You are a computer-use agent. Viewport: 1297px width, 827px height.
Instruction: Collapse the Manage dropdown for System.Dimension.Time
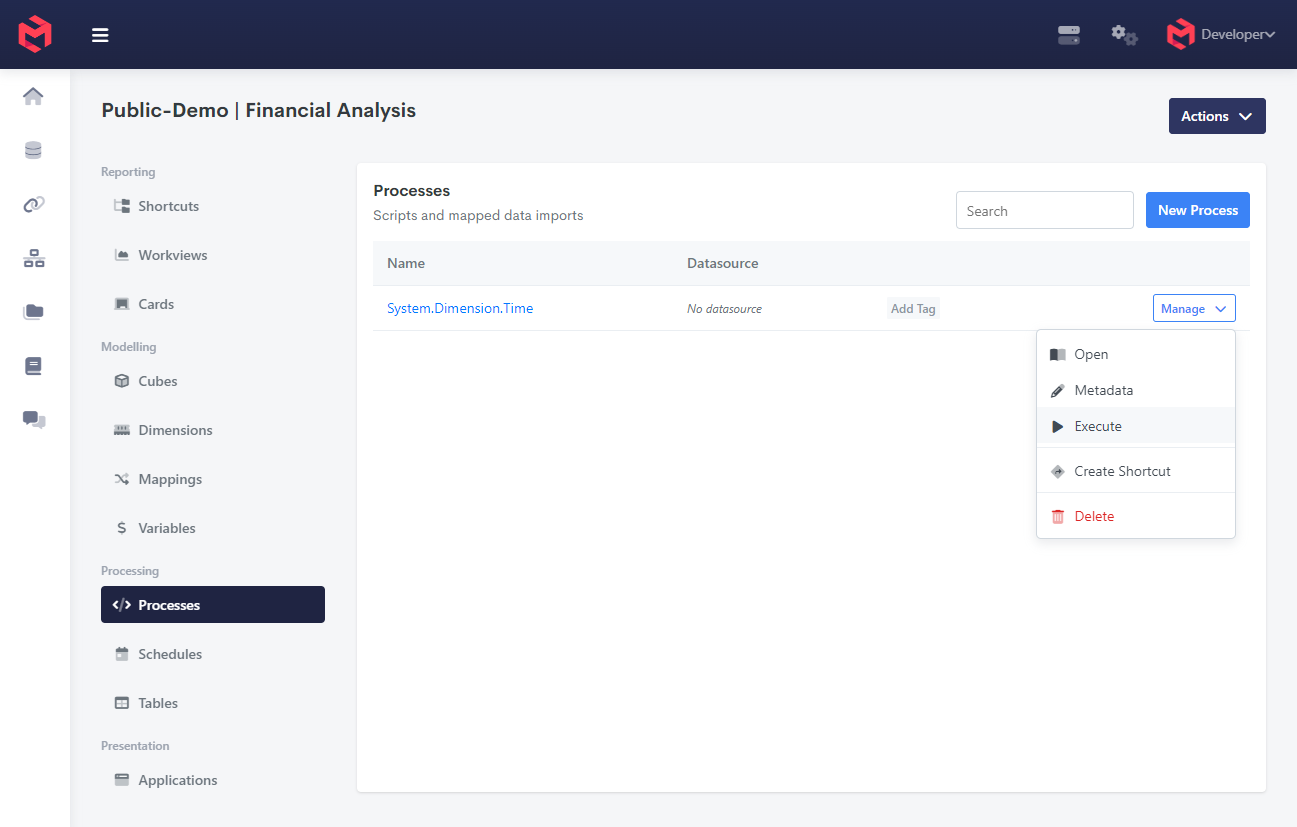1193,309
